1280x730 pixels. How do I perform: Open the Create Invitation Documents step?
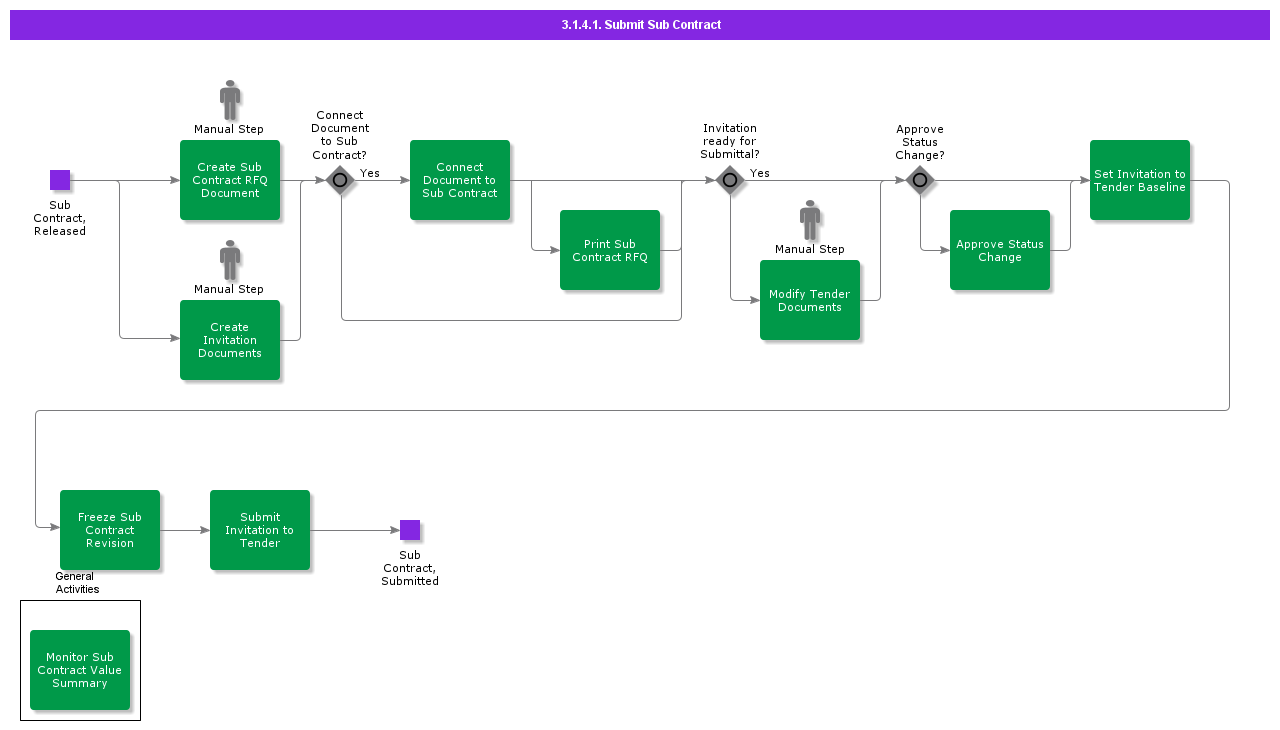pyautogui.click(x=230, y=340)
